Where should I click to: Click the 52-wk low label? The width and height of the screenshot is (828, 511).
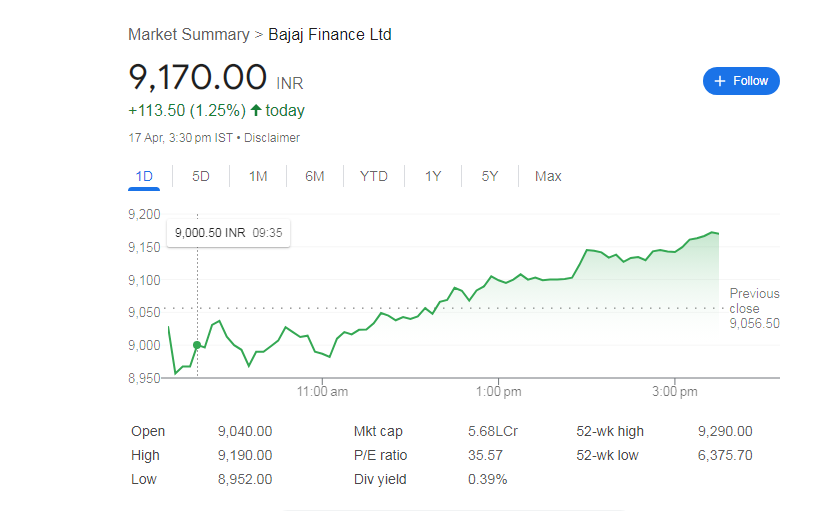pos(607,455)
